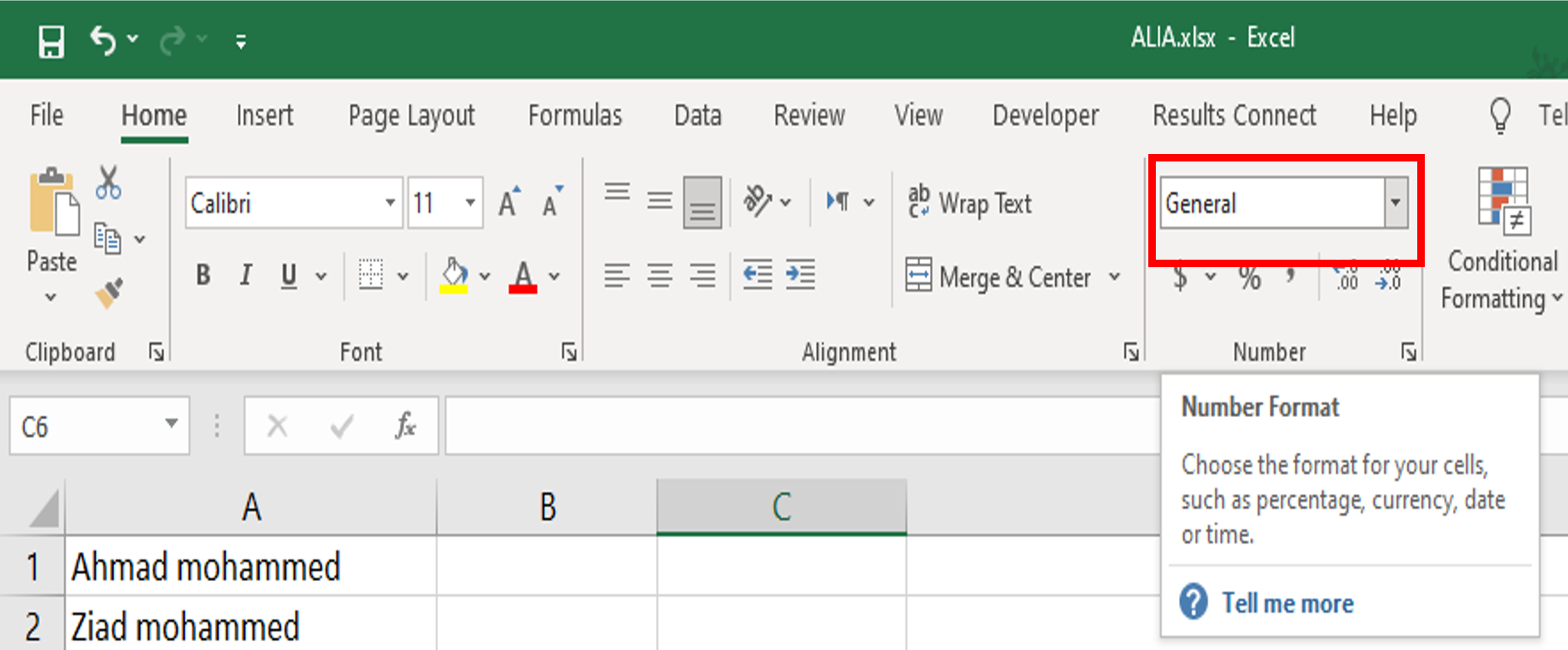1568x650 pixels.
Task: Increase font size with large A
Action: tap(510, 201)
